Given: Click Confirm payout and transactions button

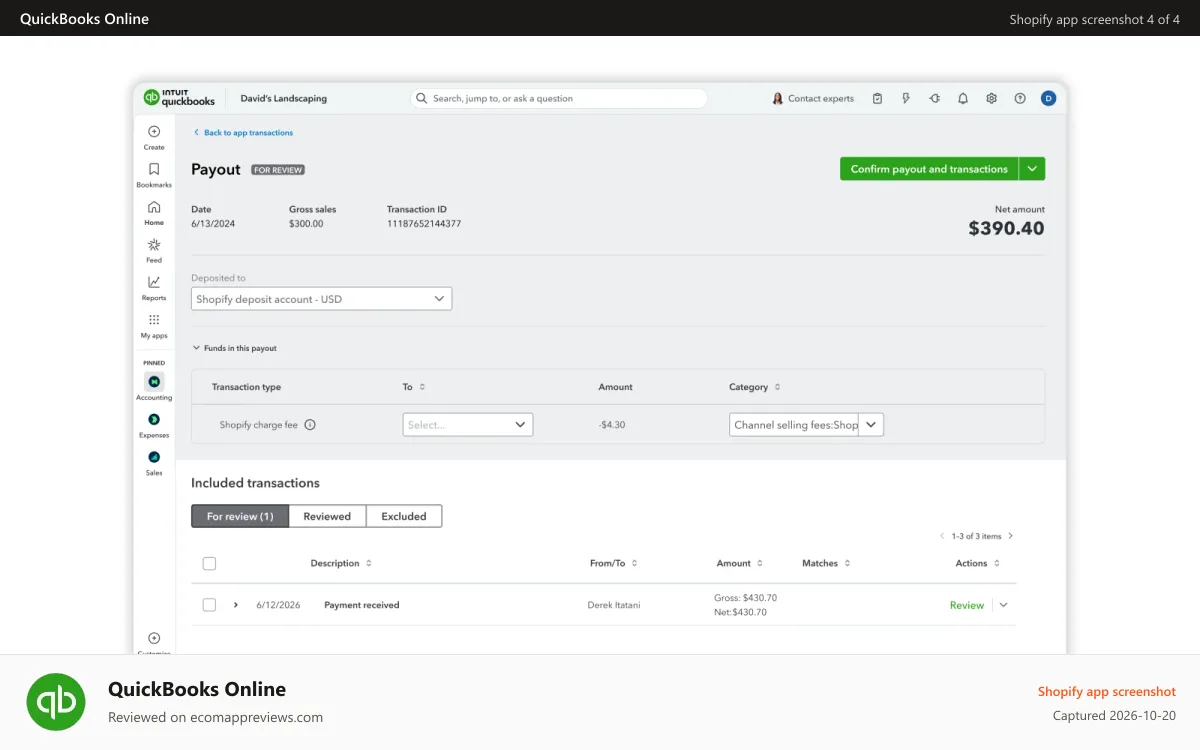Looking at the screenshot, I should 929,169.
